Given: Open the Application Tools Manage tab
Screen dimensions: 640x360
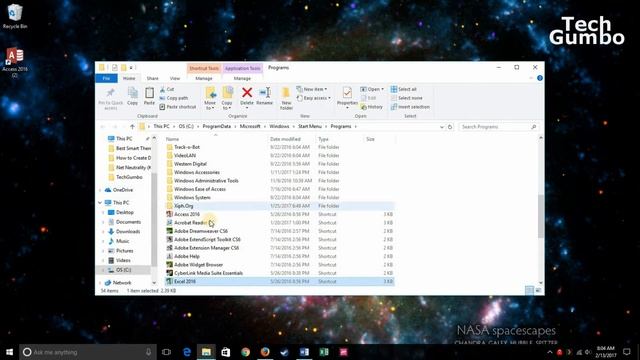Looking at the screenshot, I should pyautogui.click(x=242, y=78).
